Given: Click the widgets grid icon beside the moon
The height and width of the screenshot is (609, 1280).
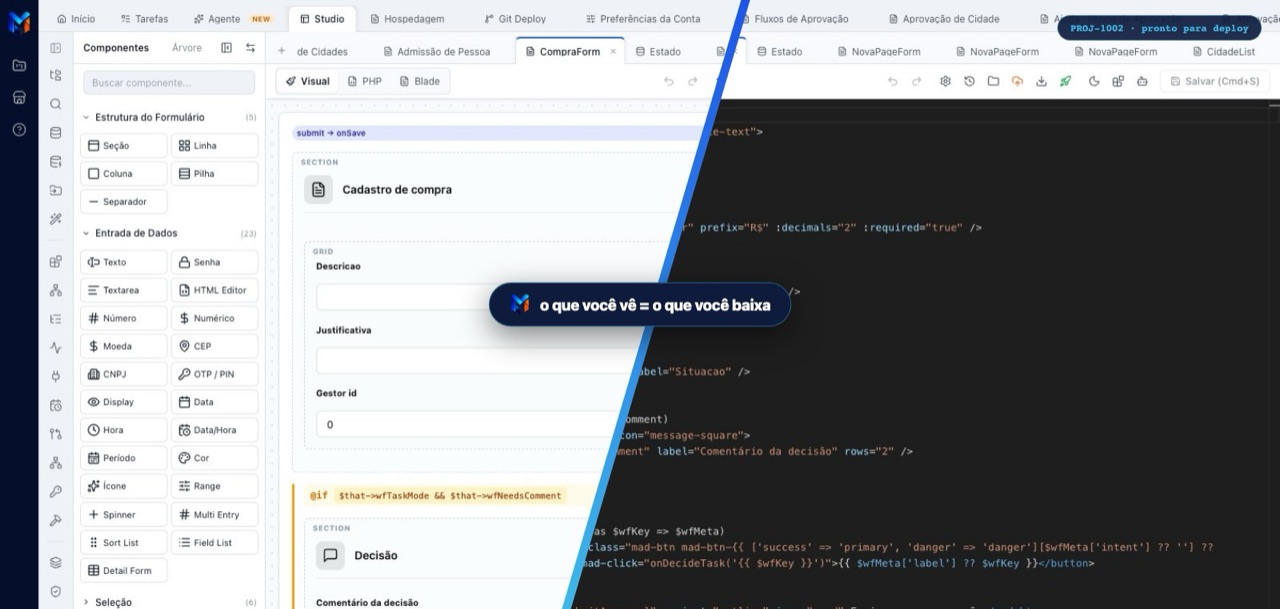Looking at the screenshot, I should 1118,81.
